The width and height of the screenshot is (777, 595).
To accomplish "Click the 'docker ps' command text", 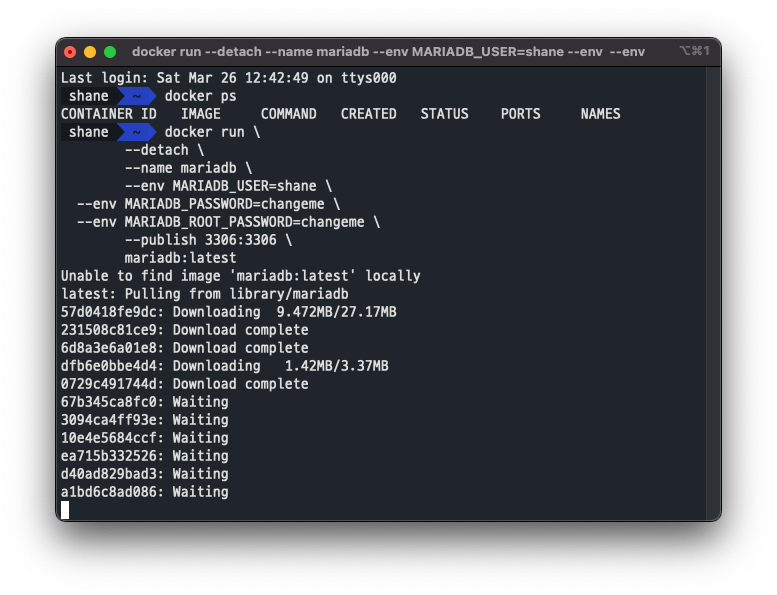I will [200, 96].
